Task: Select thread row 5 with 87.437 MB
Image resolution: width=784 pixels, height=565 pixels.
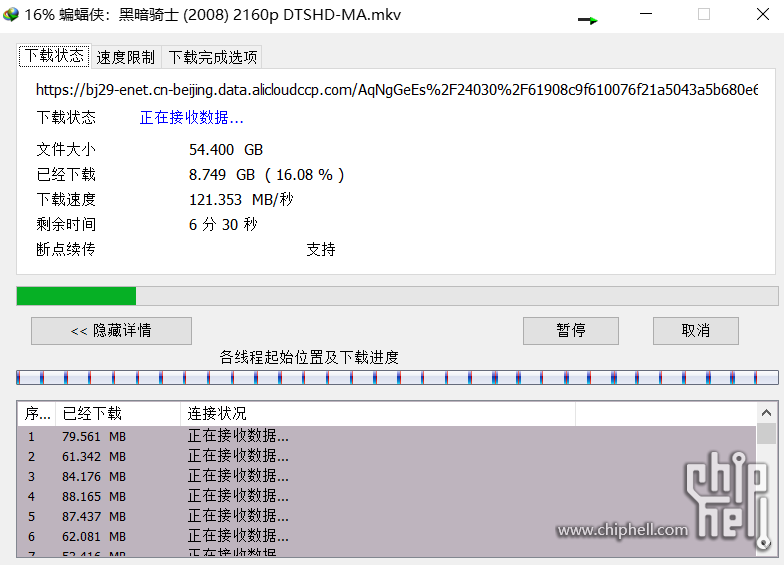Action: pos(387,516)
